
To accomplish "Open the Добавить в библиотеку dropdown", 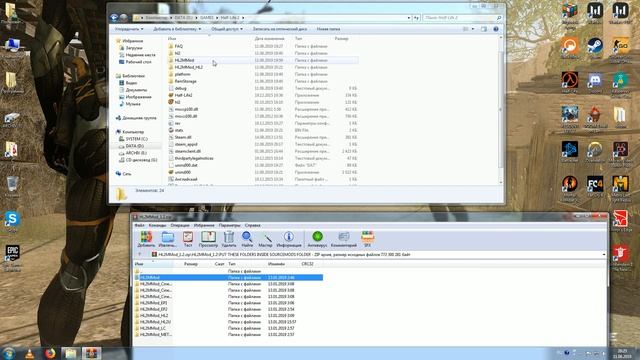I will pos(177,29).
